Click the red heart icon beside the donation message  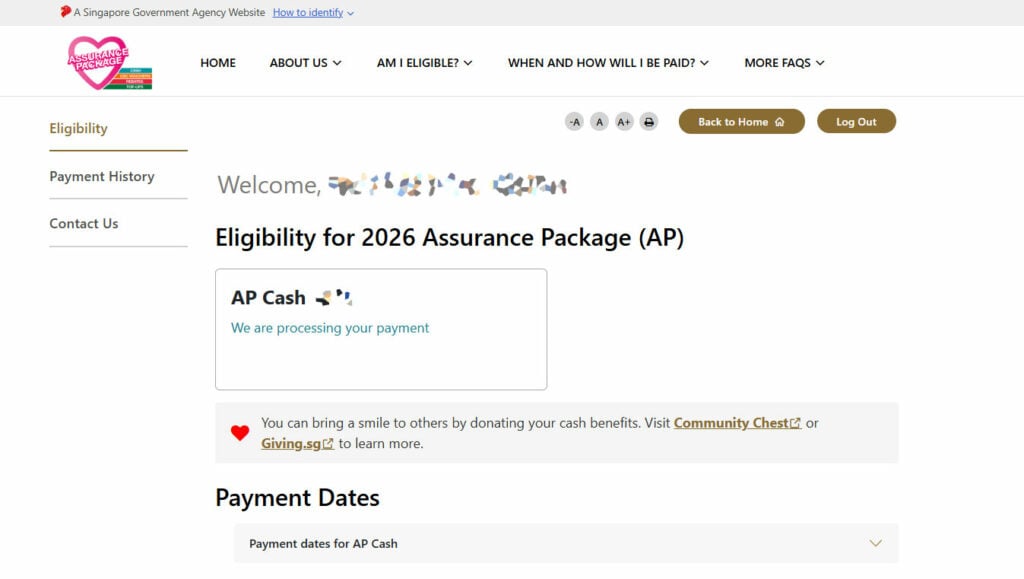[239, 433]
